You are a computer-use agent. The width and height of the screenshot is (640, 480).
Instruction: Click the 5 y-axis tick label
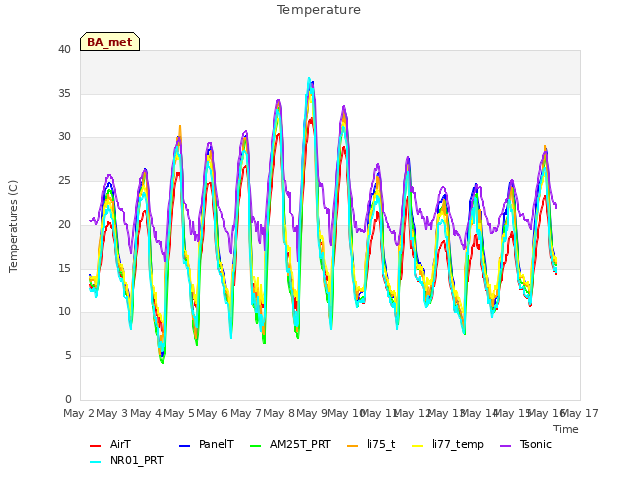click(68, 356)
